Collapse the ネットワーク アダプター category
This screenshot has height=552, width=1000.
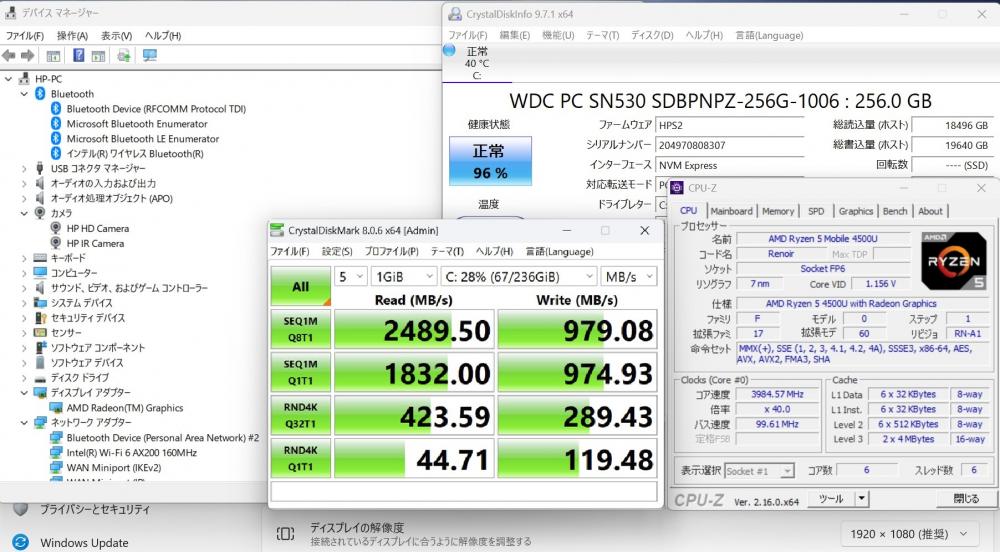tap(24, 423)
